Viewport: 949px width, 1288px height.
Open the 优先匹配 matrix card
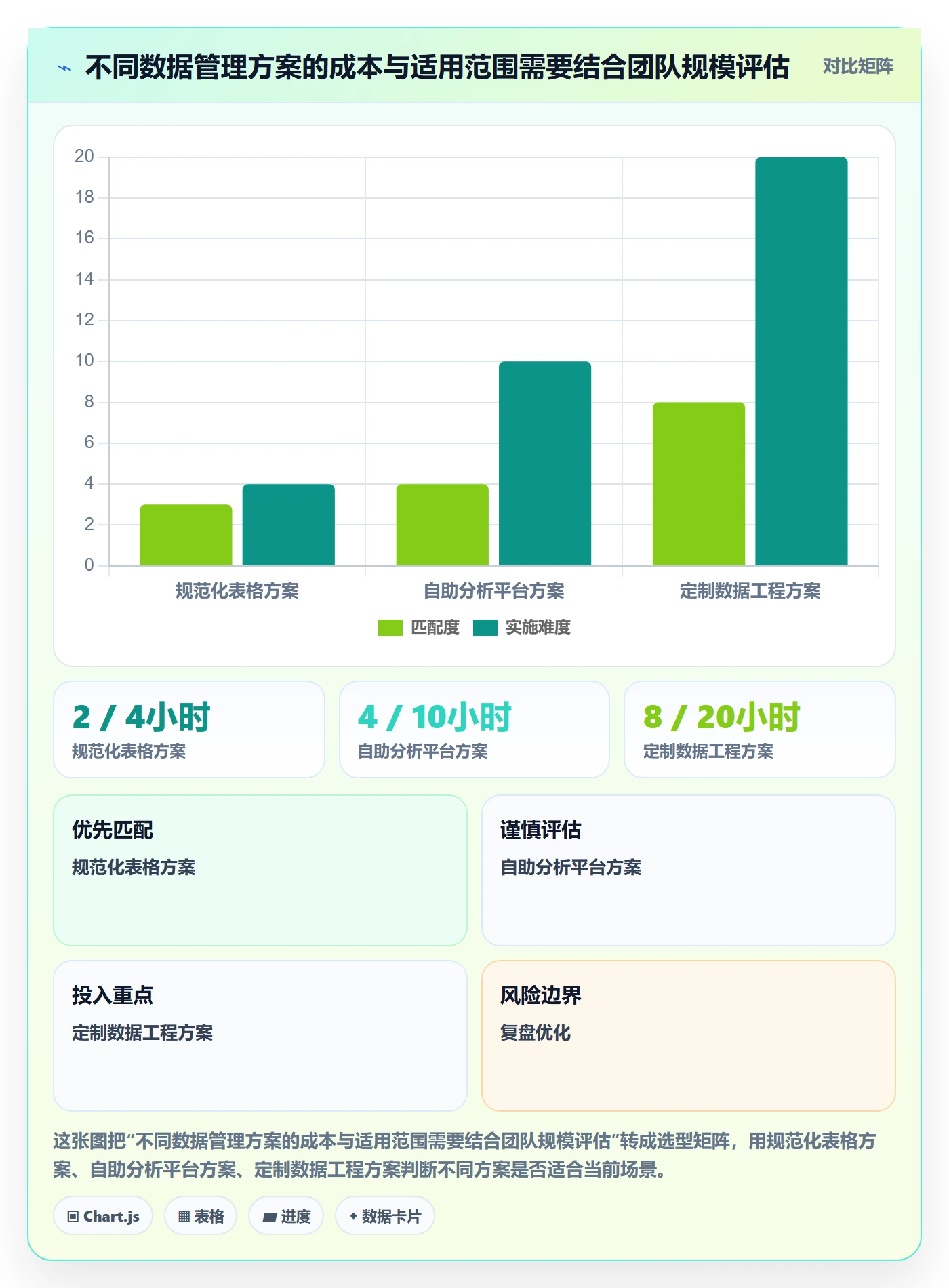coord(260,870)
